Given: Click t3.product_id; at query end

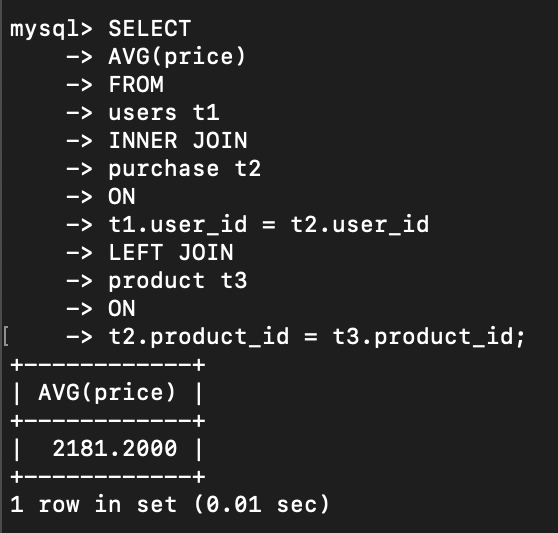Looking at the screenshot, I should point(429,337).
